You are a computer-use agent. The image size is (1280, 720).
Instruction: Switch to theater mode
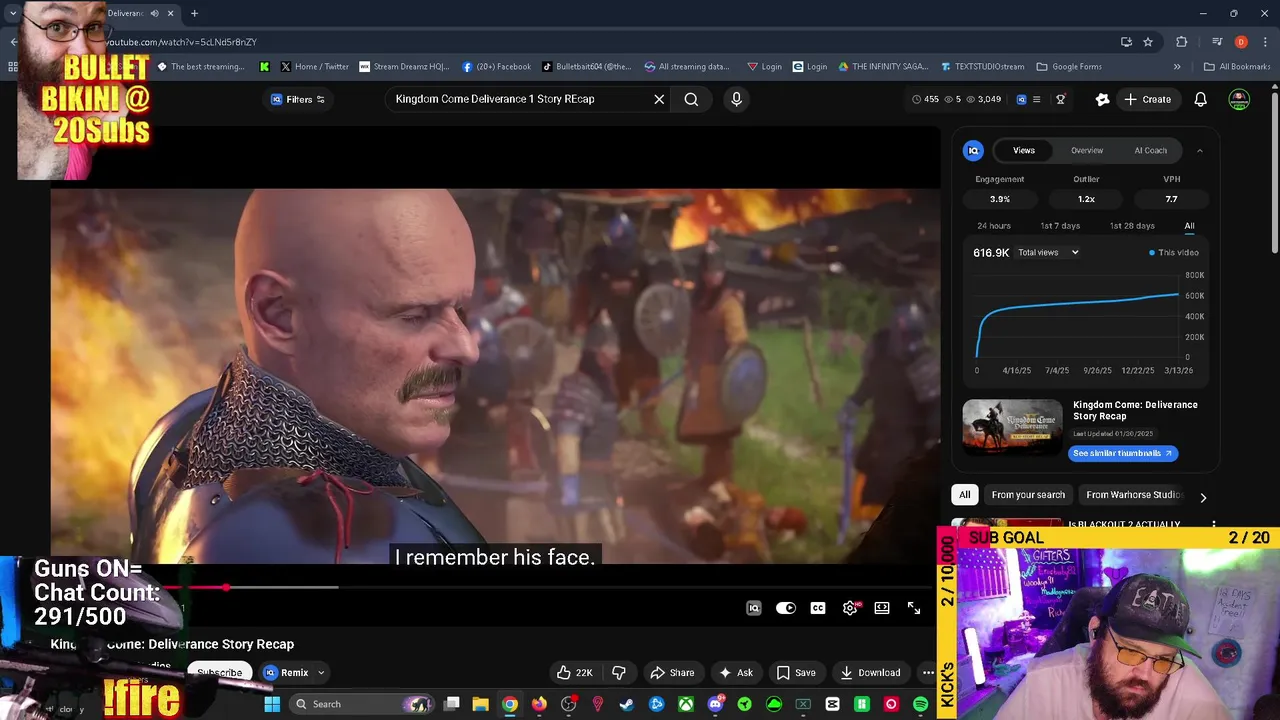coord(882,608)
